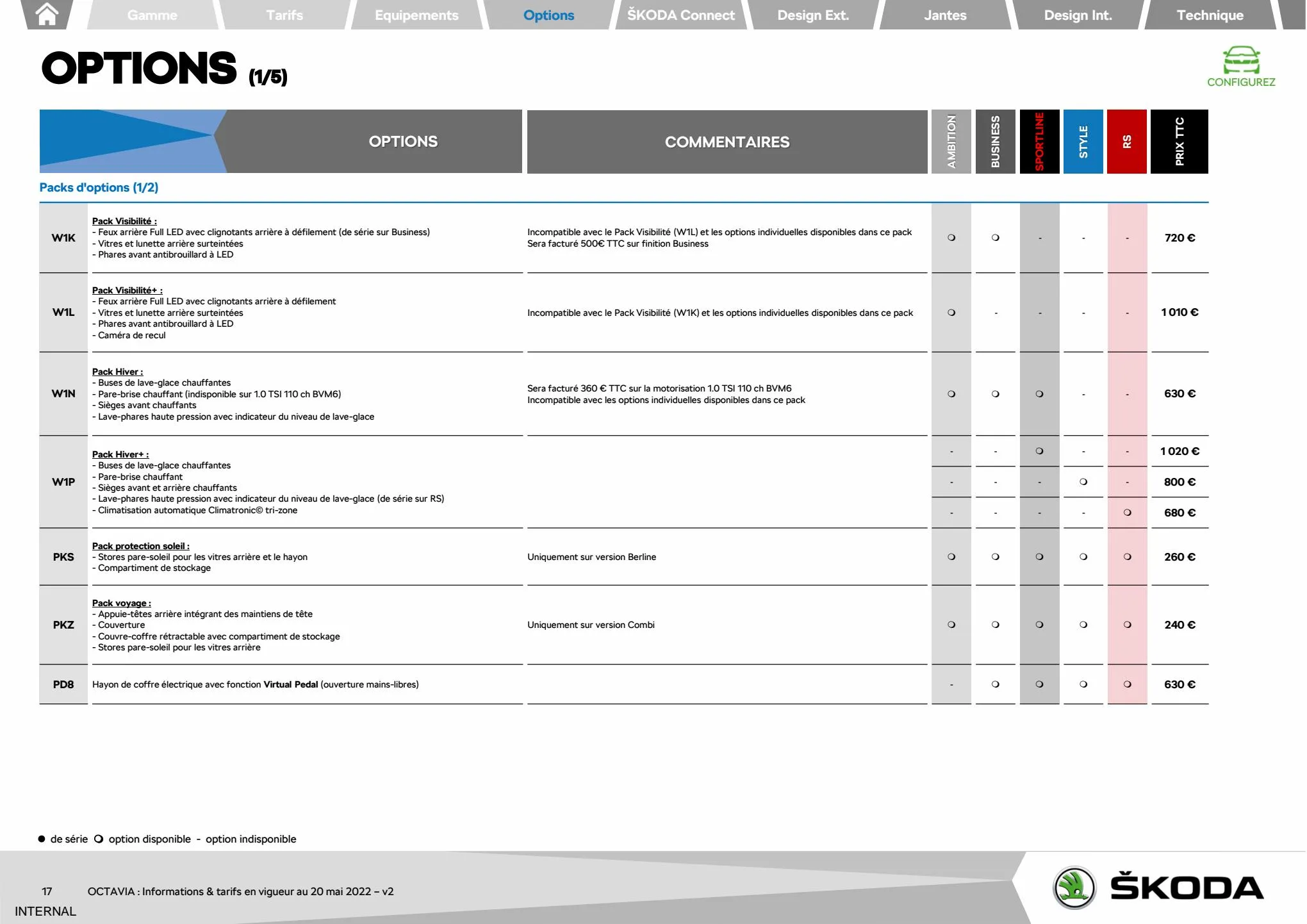
Task: Click the page number 17
Action: (47, 891)
